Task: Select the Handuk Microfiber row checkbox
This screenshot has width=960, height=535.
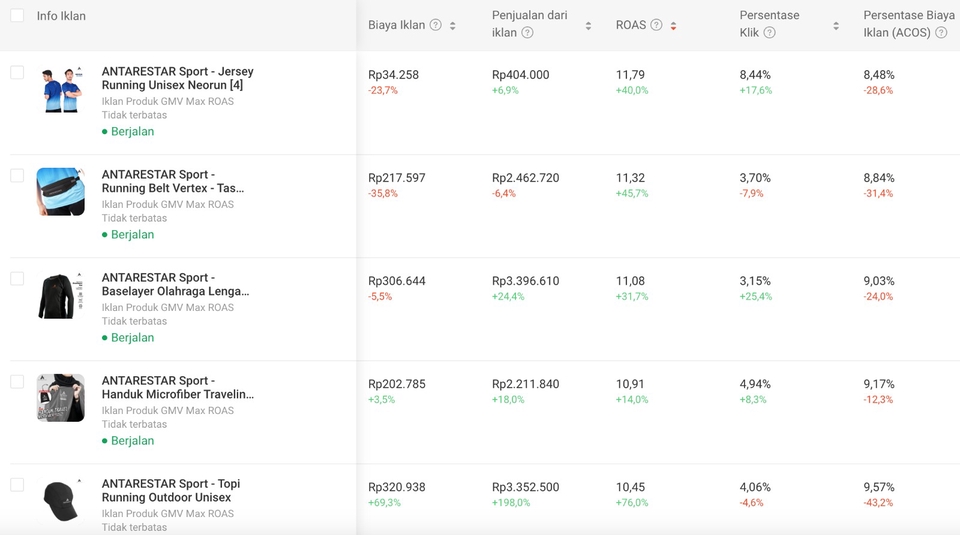Action: click(x=17, y=382)
